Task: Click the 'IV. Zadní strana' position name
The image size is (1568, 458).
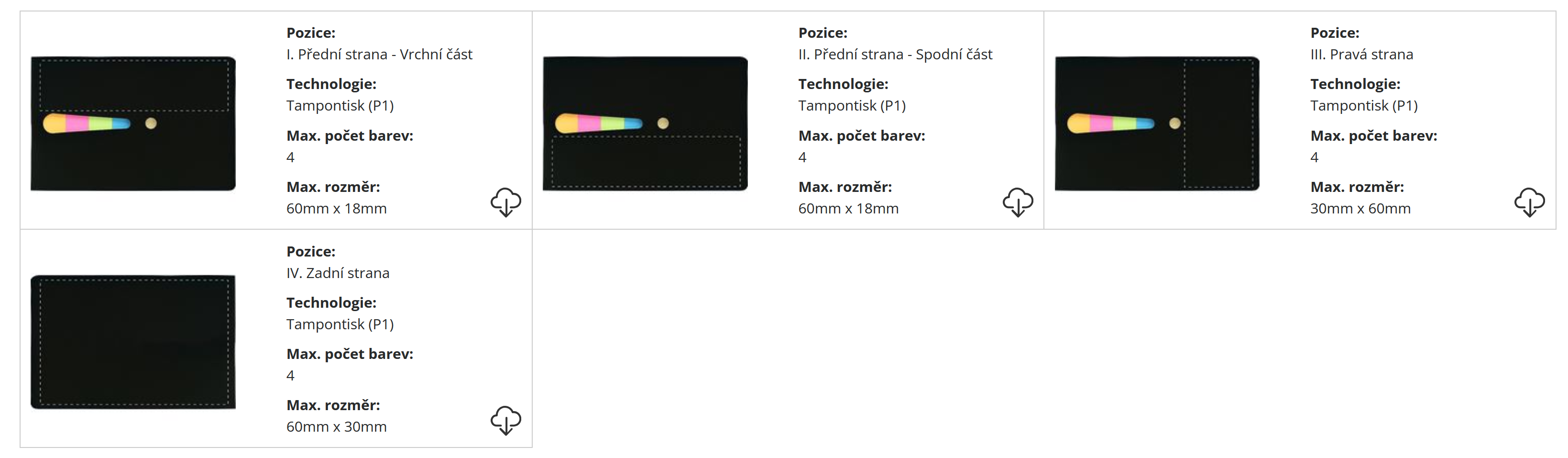Action: tap(338, 273)
